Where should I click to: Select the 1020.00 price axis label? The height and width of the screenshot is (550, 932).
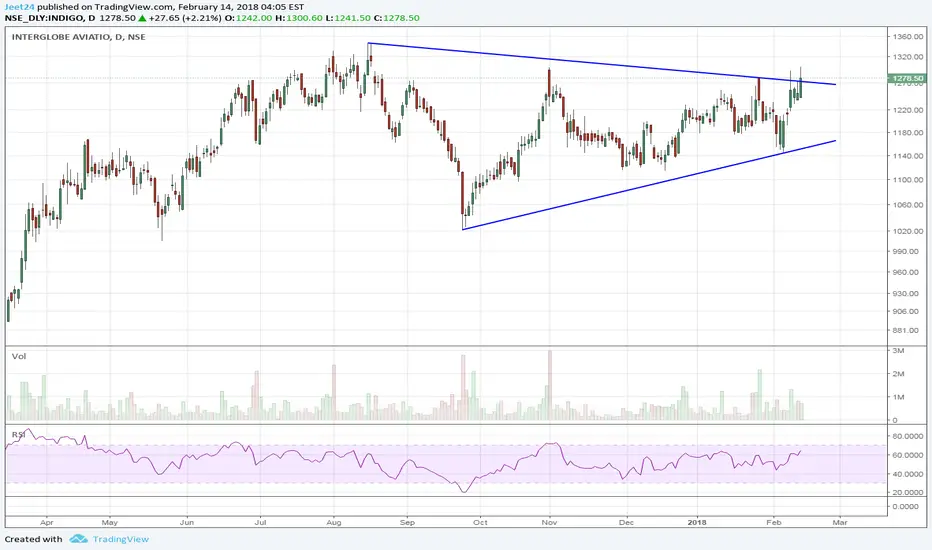point(908,231)
